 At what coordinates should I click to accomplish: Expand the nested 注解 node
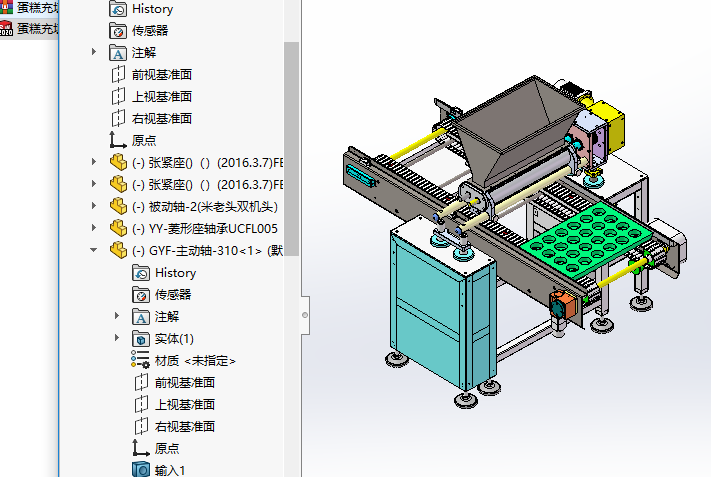117,316
